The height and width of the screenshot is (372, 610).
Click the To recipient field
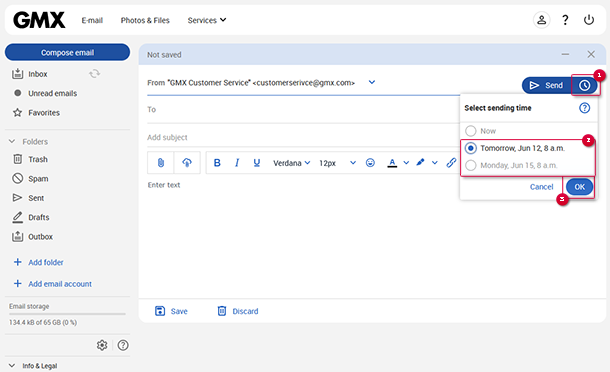[x=303, y=110]
